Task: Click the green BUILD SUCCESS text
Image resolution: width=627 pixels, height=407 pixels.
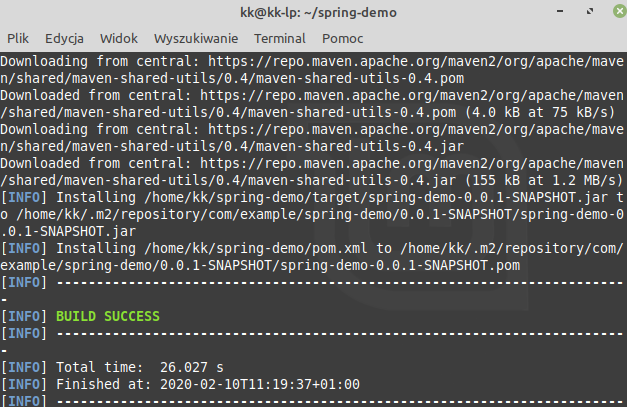Action: point(108,316)
